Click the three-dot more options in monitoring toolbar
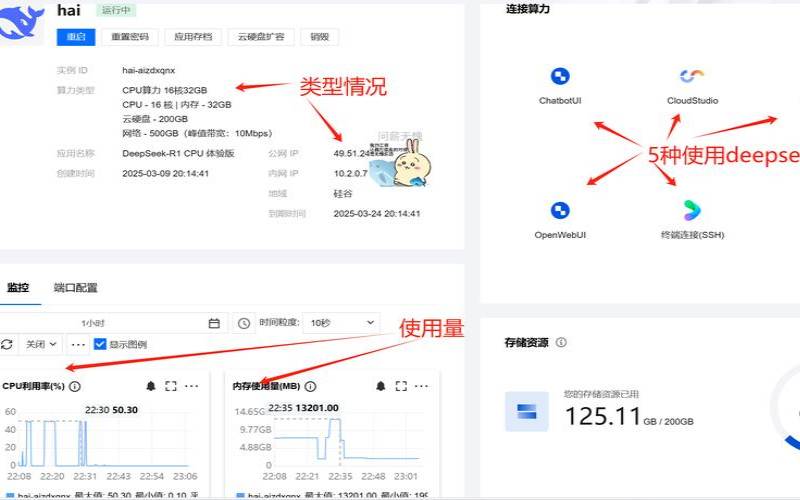This screenshot has width=800, height=500. [x=78, y=344]
